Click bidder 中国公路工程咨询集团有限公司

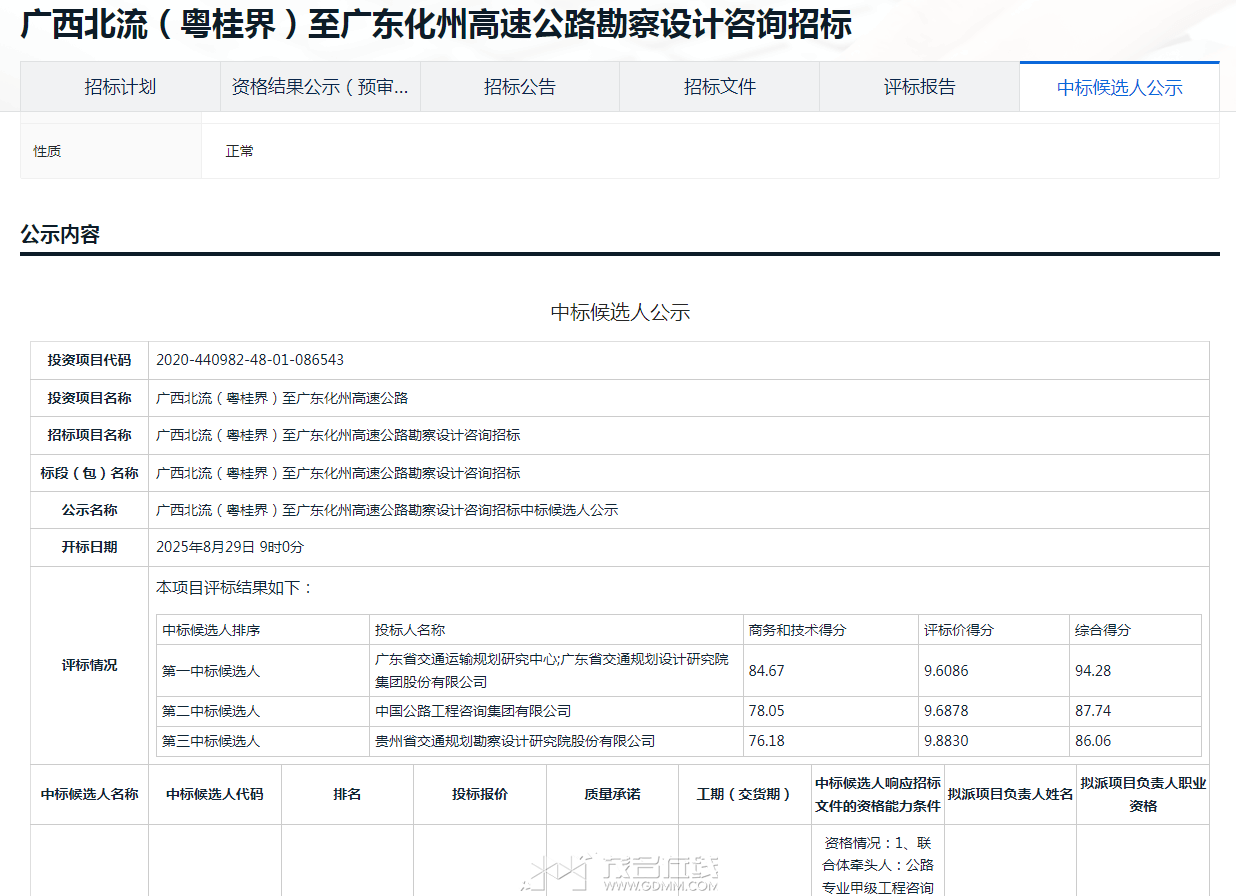pos(473,711)
